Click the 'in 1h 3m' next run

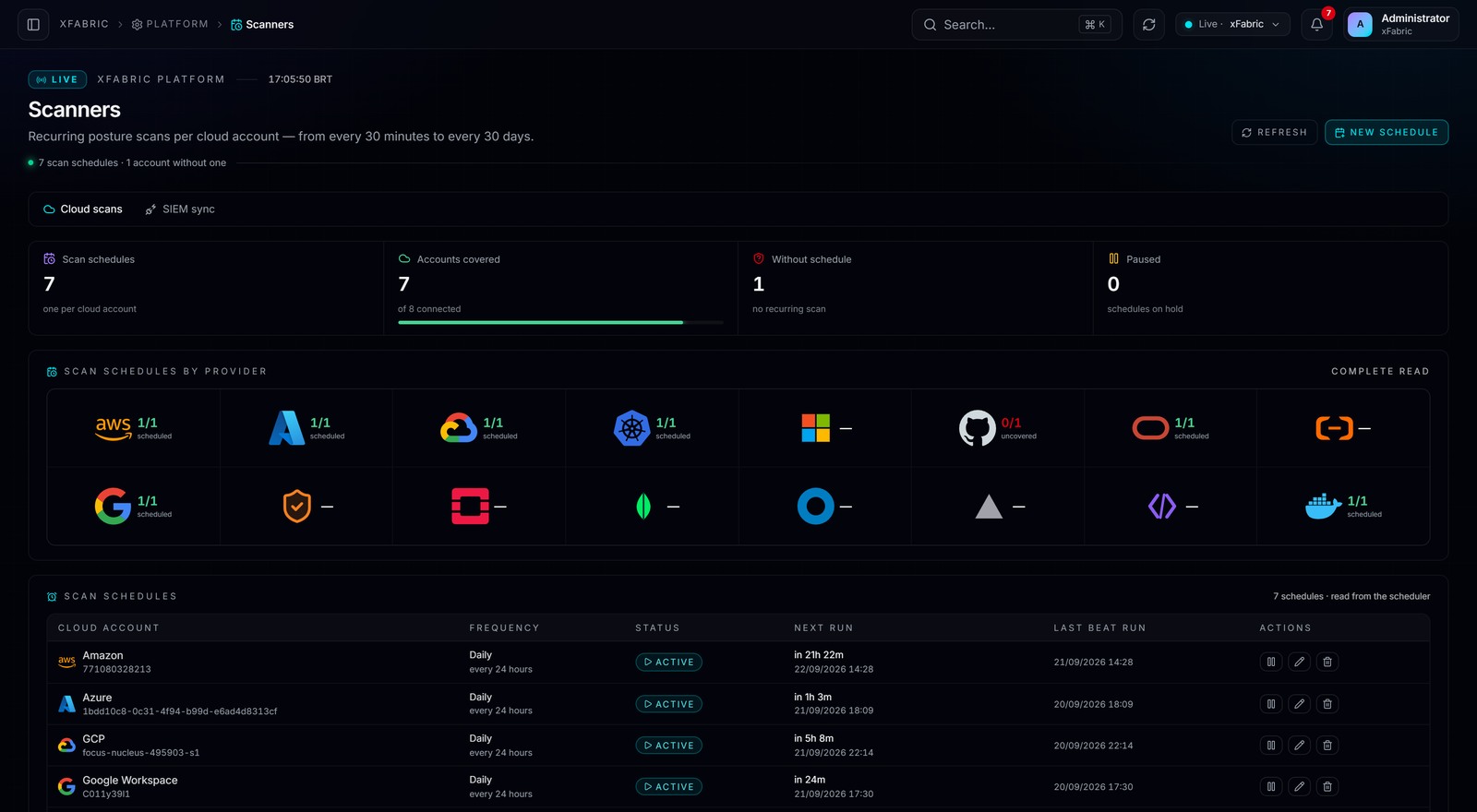click(812, 698)
